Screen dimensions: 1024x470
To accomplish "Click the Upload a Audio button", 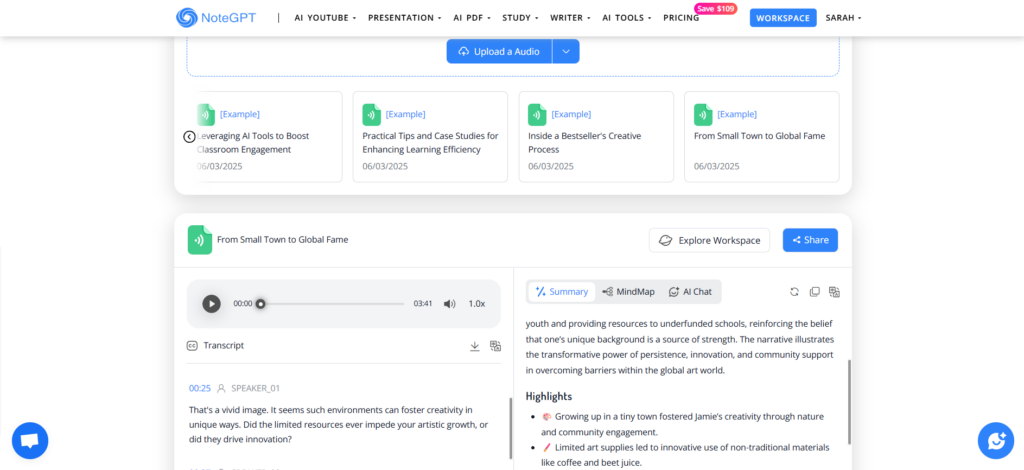I will (499, 51).
